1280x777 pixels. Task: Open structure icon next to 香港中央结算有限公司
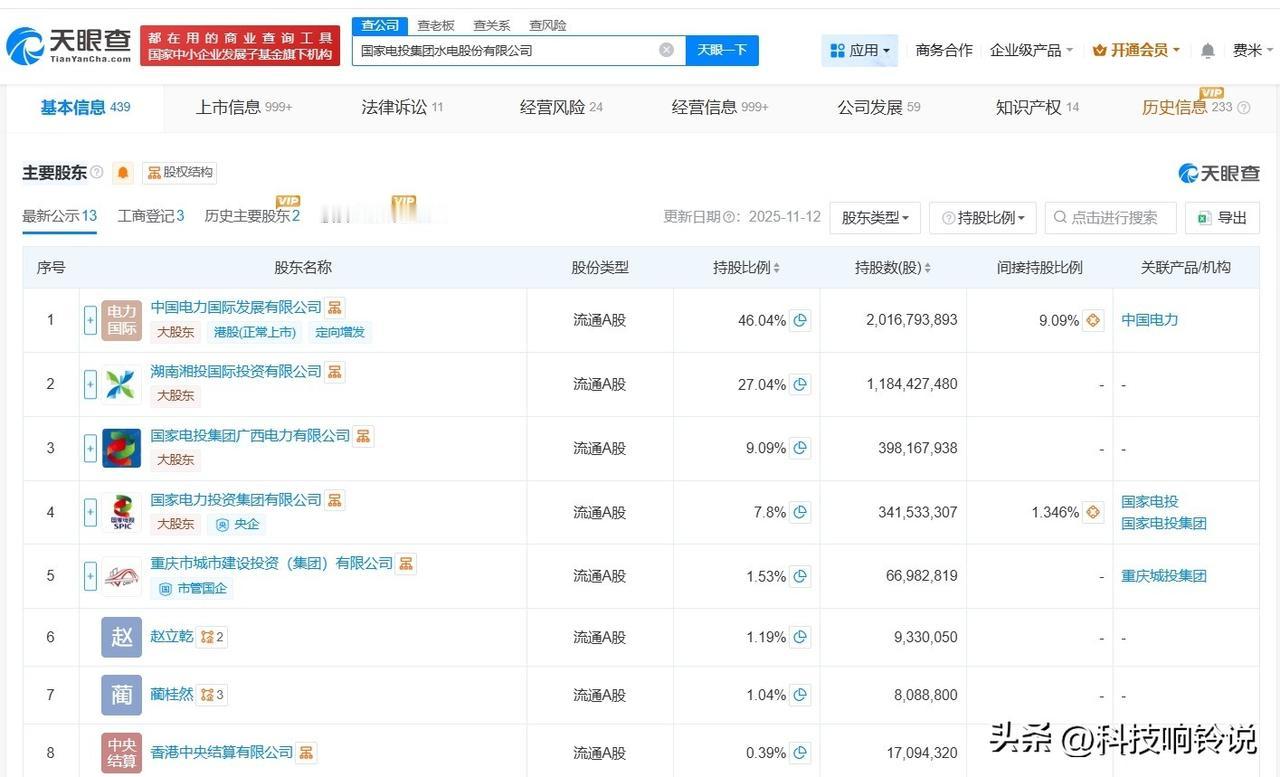click(307, 751)
